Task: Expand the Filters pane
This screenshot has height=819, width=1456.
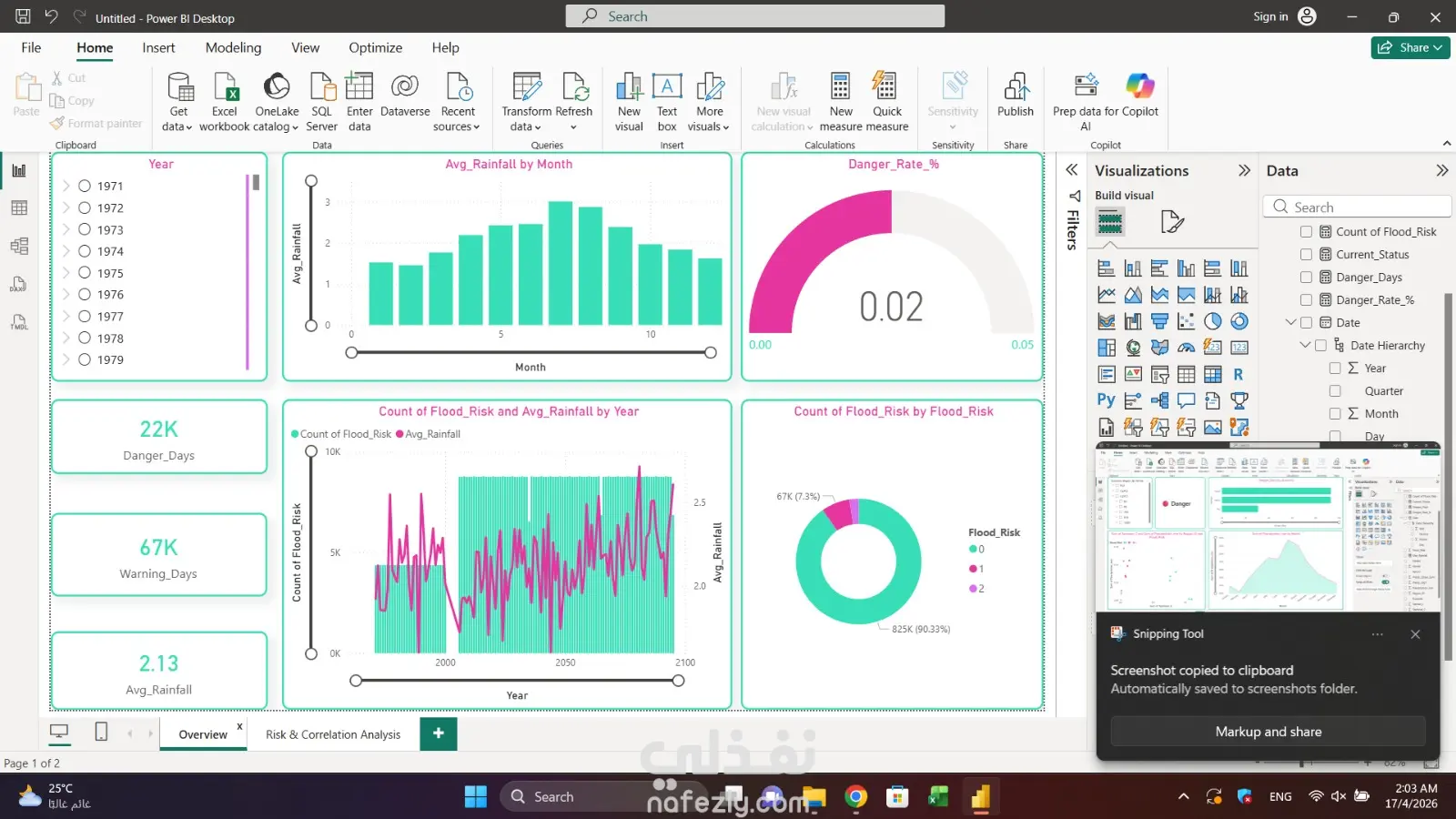Action: tap(1072, 169)
